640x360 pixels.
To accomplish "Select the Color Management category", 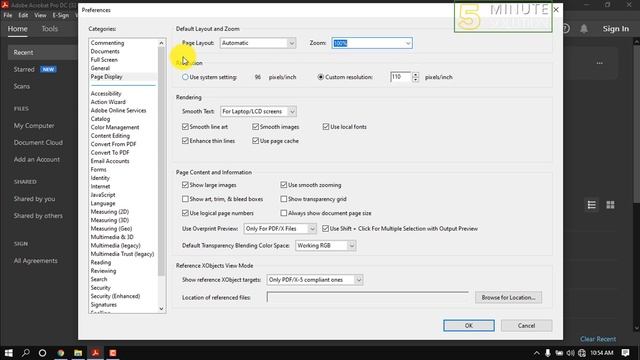I will point(115,127).
